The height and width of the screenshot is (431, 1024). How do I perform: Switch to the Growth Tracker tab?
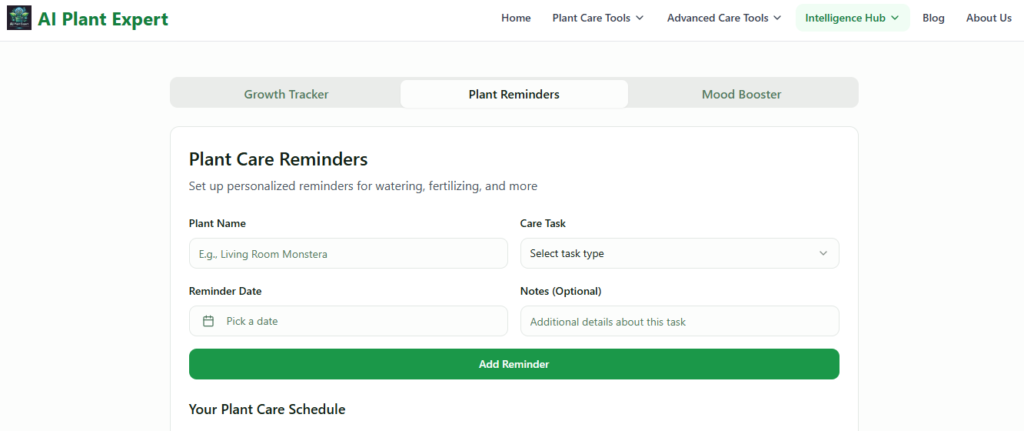[x=286, y=94]
